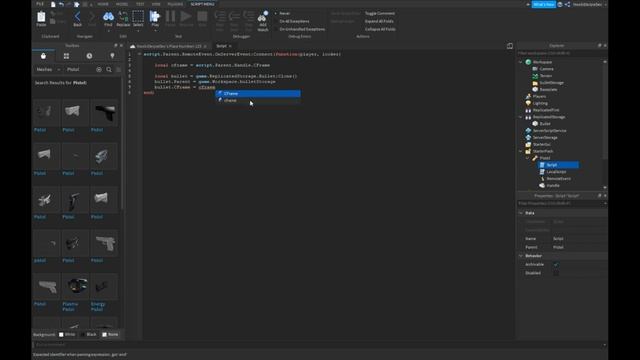Image resolution: width=640 pixels, height=360 pixels.
Task: Collapse the Pistol tool node
Action: [x=527, y=158]
